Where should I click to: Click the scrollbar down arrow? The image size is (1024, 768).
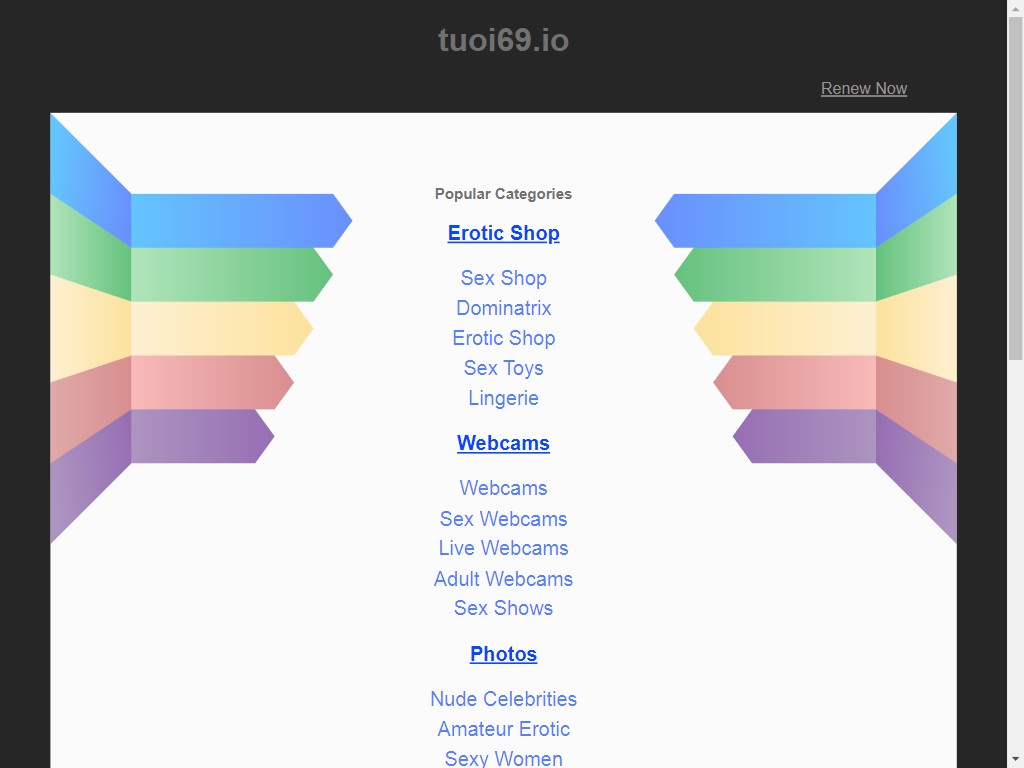point(1015,759)
